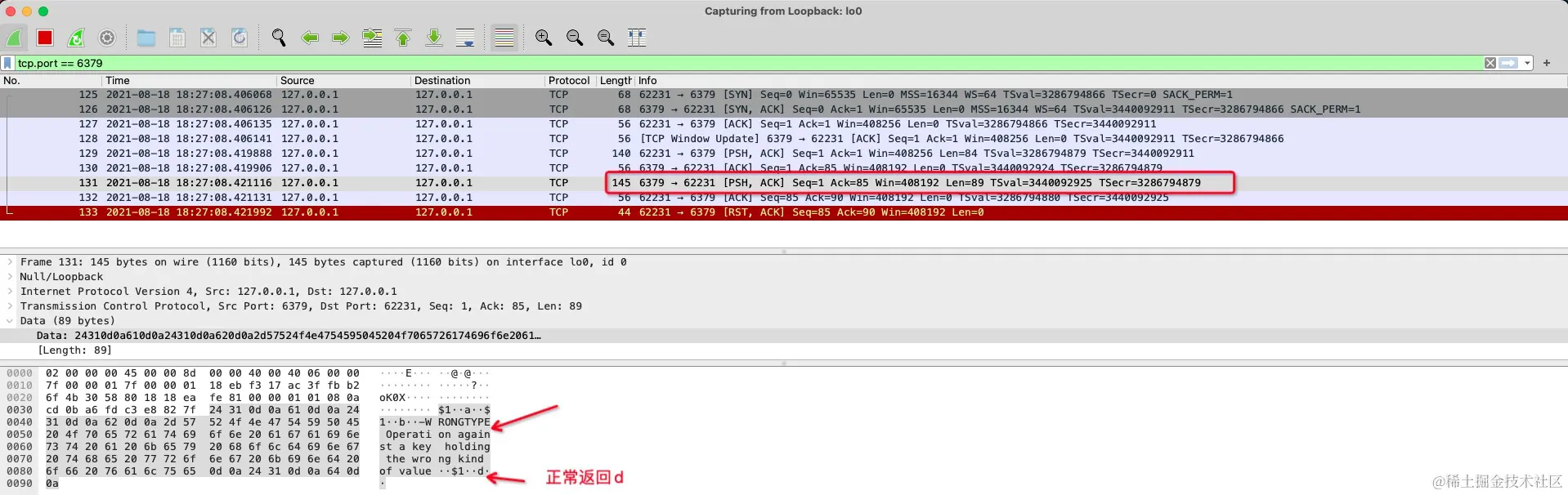Jump to the last packet
This screenshot has width=1568, height=495.
point(434,38)
